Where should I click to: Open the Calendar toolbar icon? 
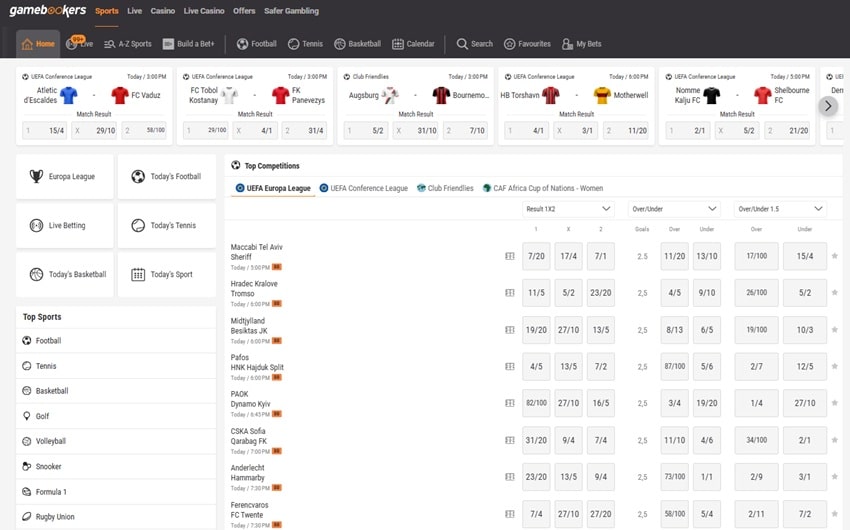point(413,44)
